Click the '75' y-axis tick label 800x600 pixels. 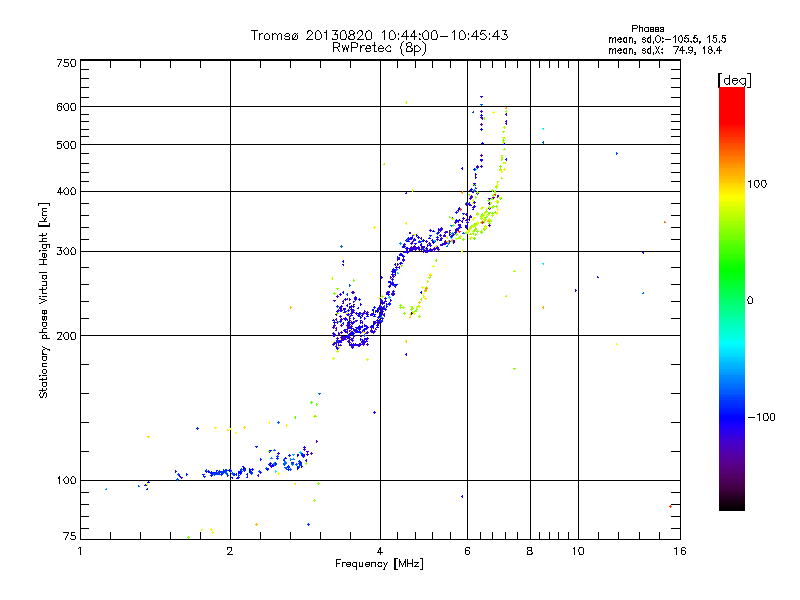click(x=70, y=536)
